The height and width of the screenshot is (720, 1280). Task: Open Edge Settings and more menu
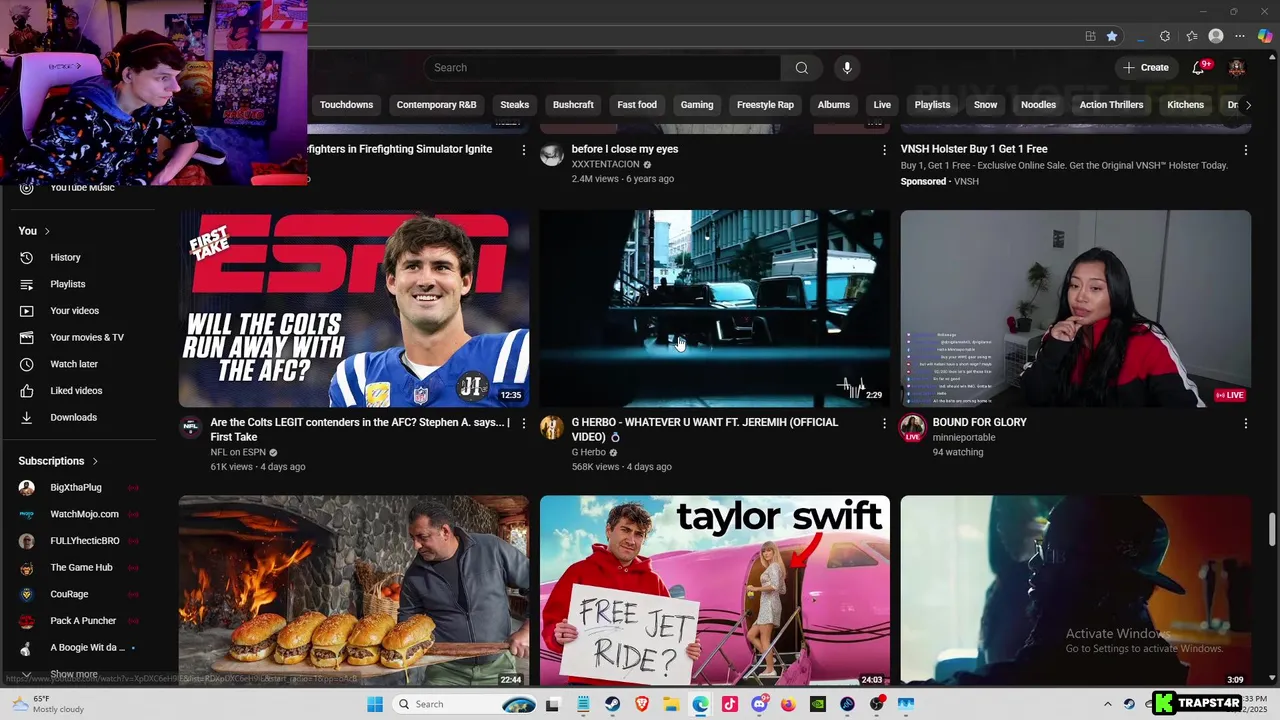tap(1240, 36)
